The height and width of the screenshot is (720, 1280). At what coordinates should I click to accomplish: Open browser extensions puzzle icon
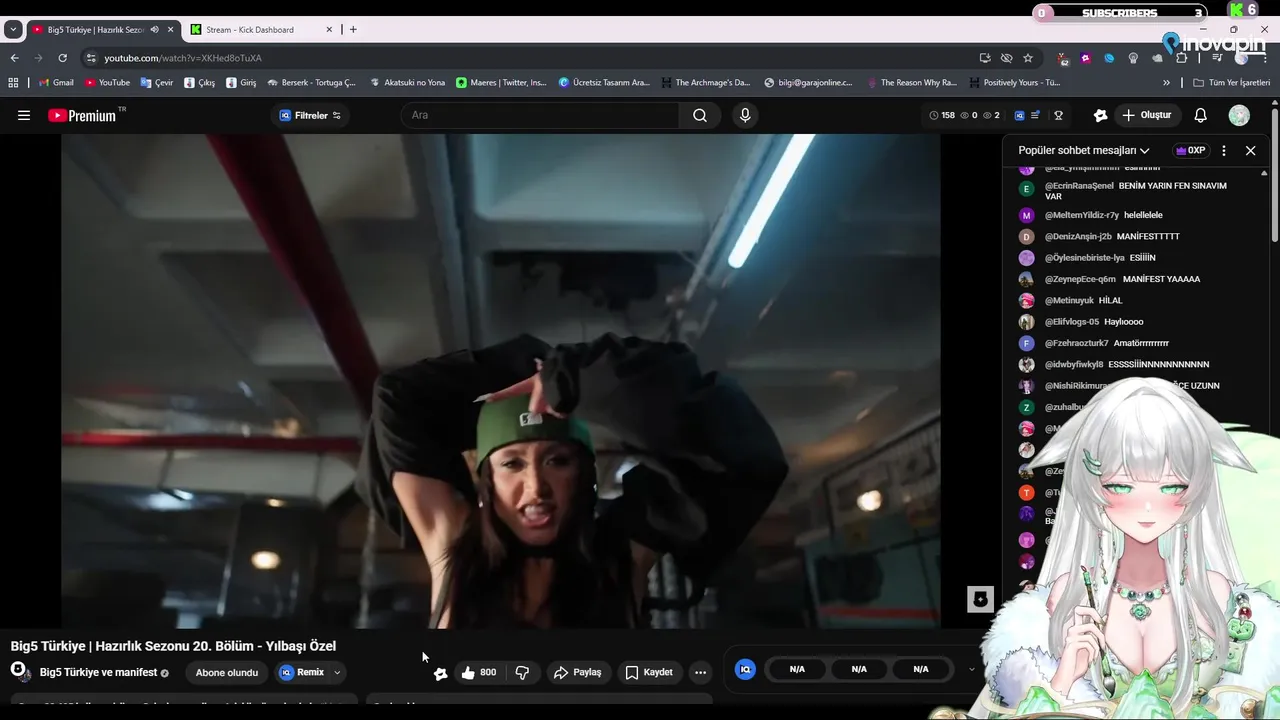coord(1181,58)
